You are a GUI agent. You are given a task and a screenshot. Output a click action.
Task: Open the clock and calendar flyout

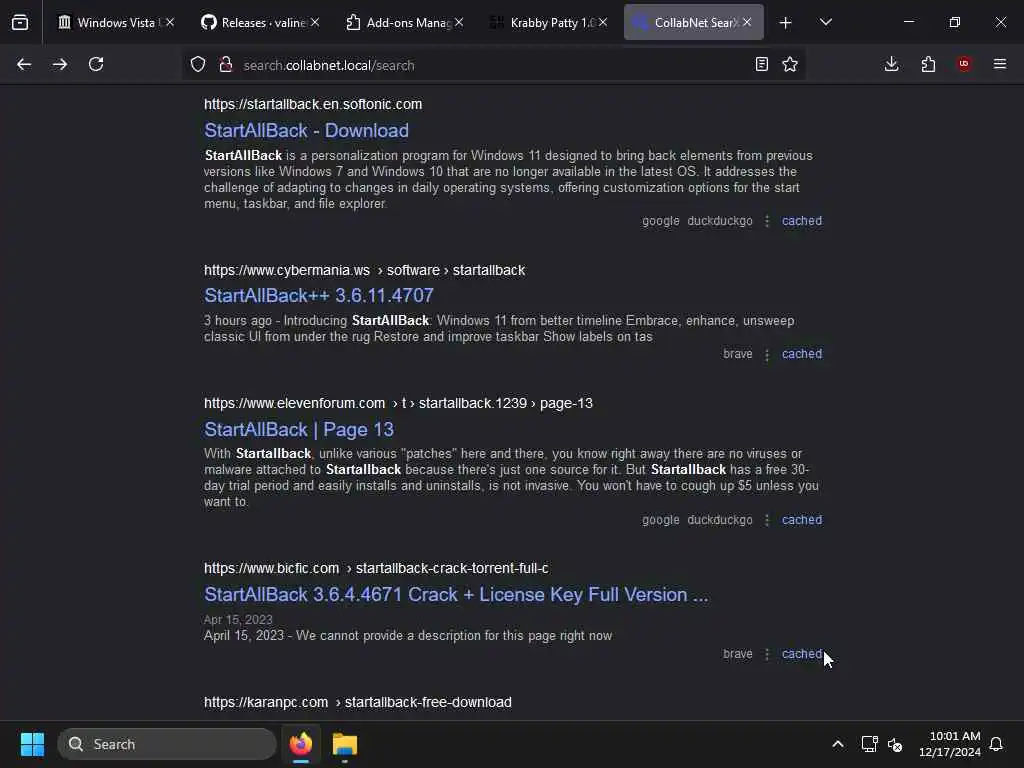coord(950,744)
